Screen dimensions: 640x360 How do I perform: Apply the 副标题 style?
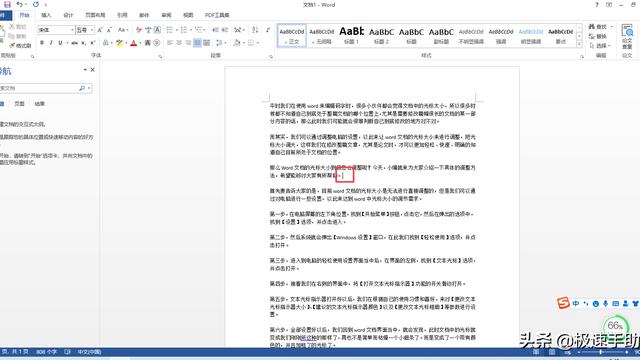coord(441,36)
